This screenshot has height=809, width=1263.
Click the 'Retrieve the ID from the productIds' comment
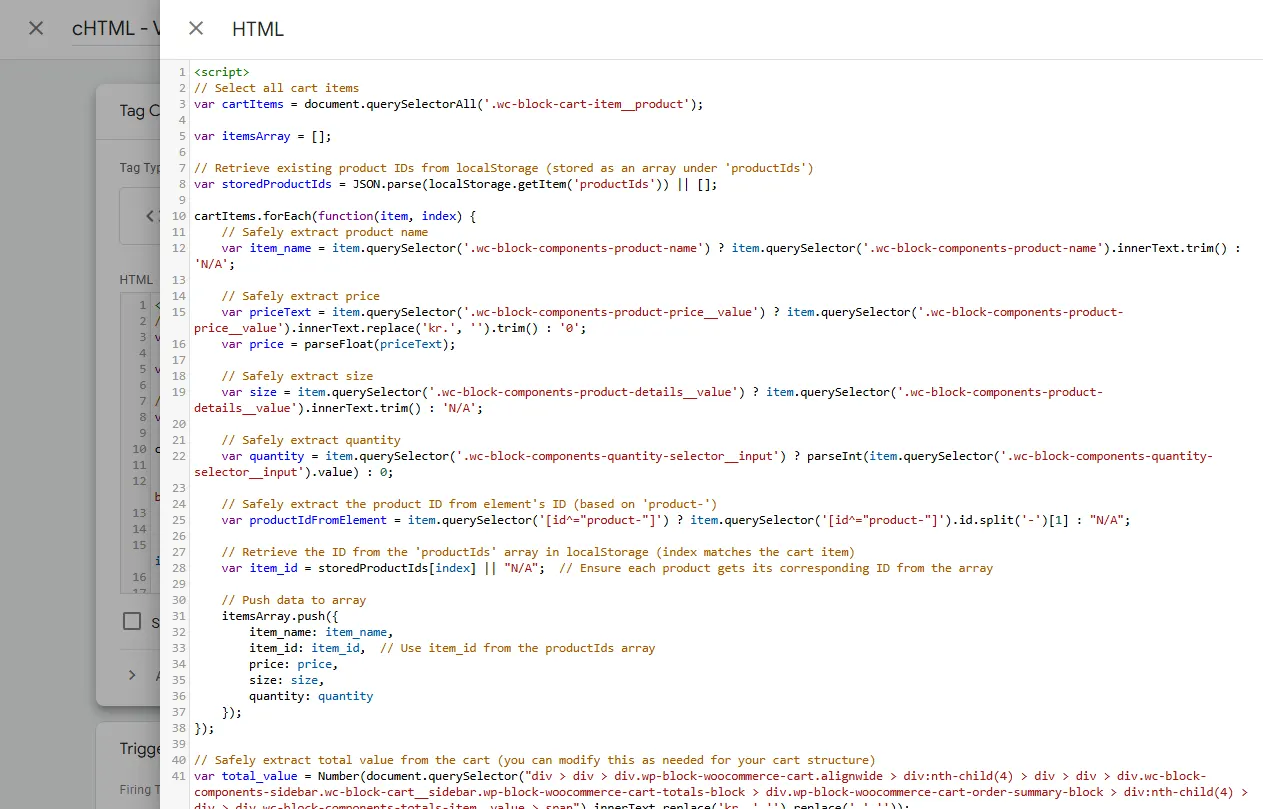click(538, 552)
